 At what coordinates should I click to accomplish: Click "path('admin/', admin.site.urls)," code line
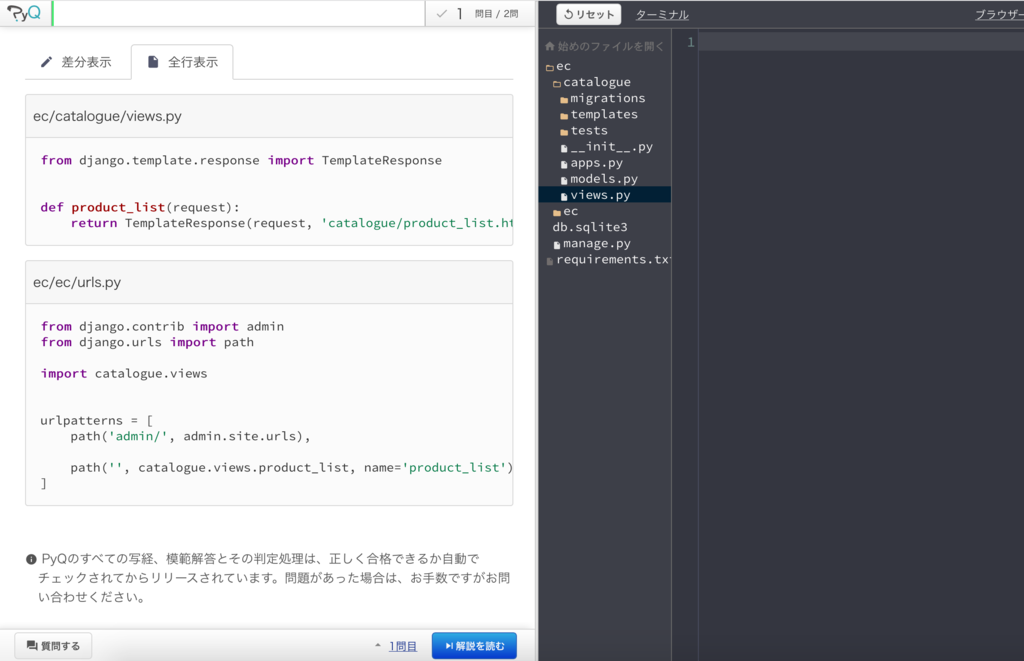click(x=190, y=436)
